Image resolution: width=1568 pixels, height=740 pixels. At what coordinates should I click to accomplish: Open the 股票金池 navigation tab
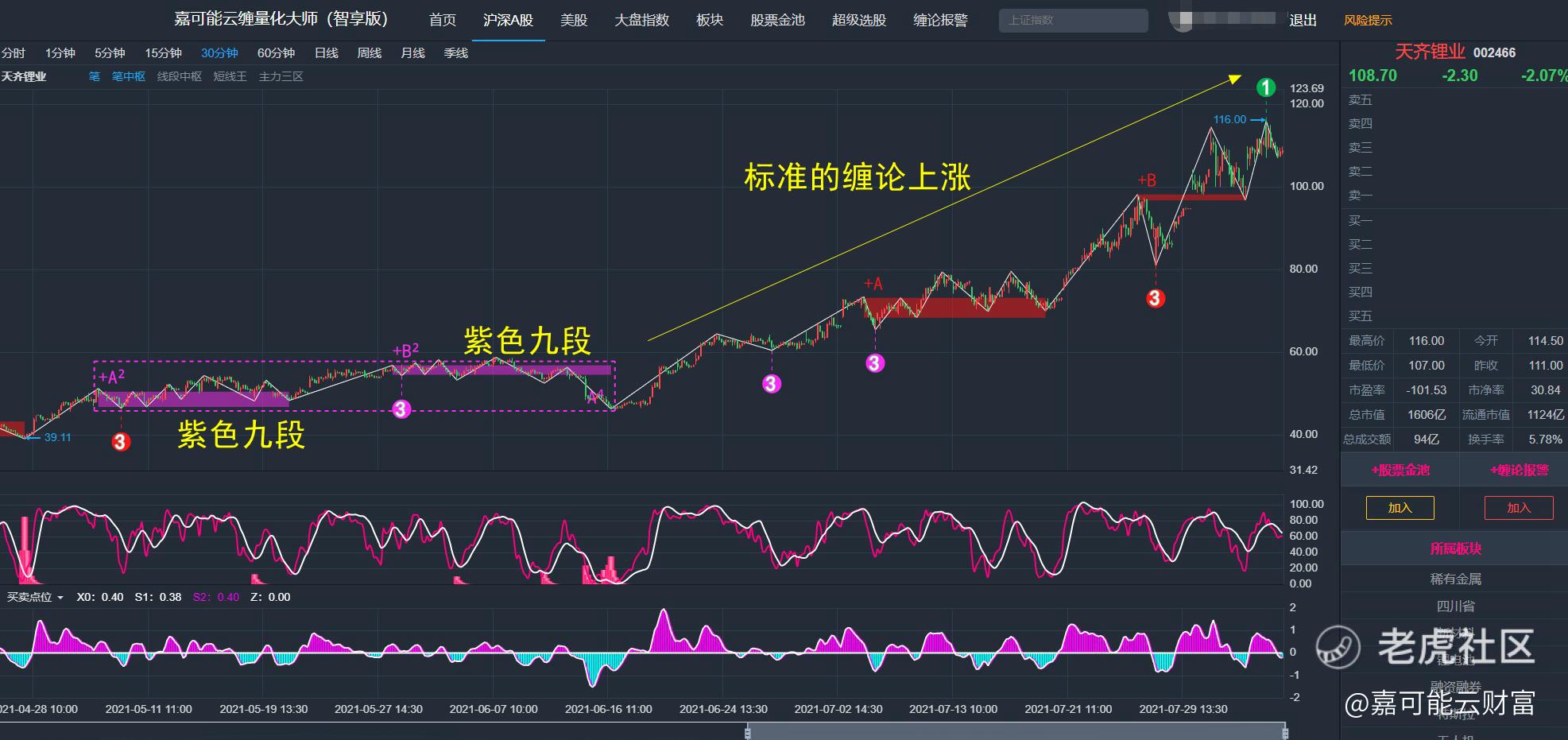(778, 20)
